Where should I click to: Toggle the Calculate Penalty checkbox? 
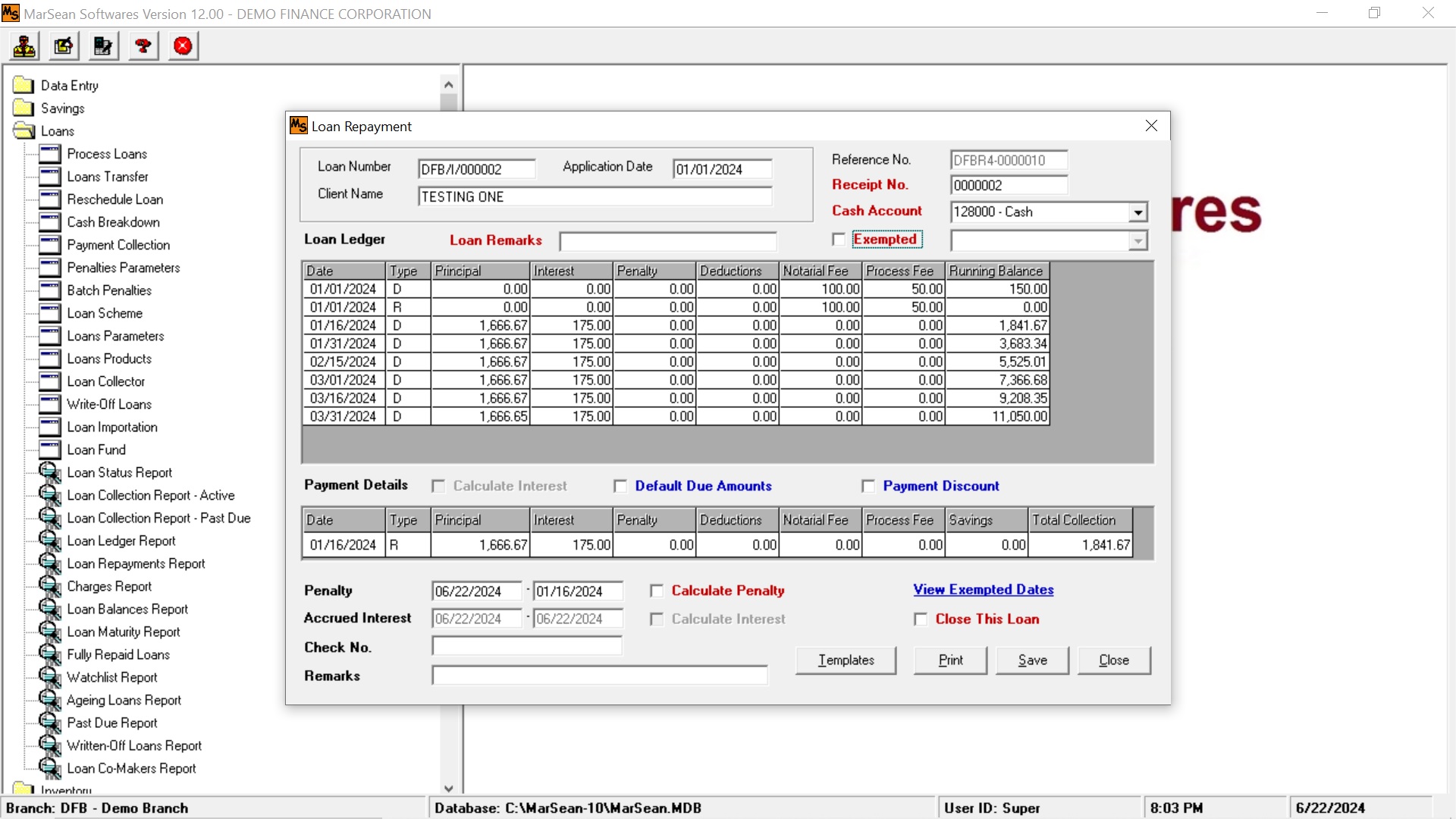tap(657, 591)
